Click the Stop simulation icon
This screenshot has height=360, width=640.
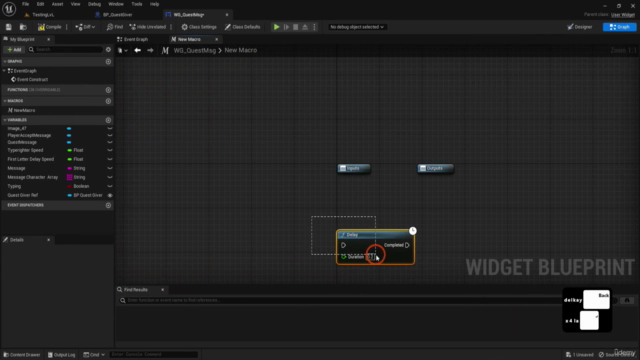pyautogui.click(x=296, y=27)
